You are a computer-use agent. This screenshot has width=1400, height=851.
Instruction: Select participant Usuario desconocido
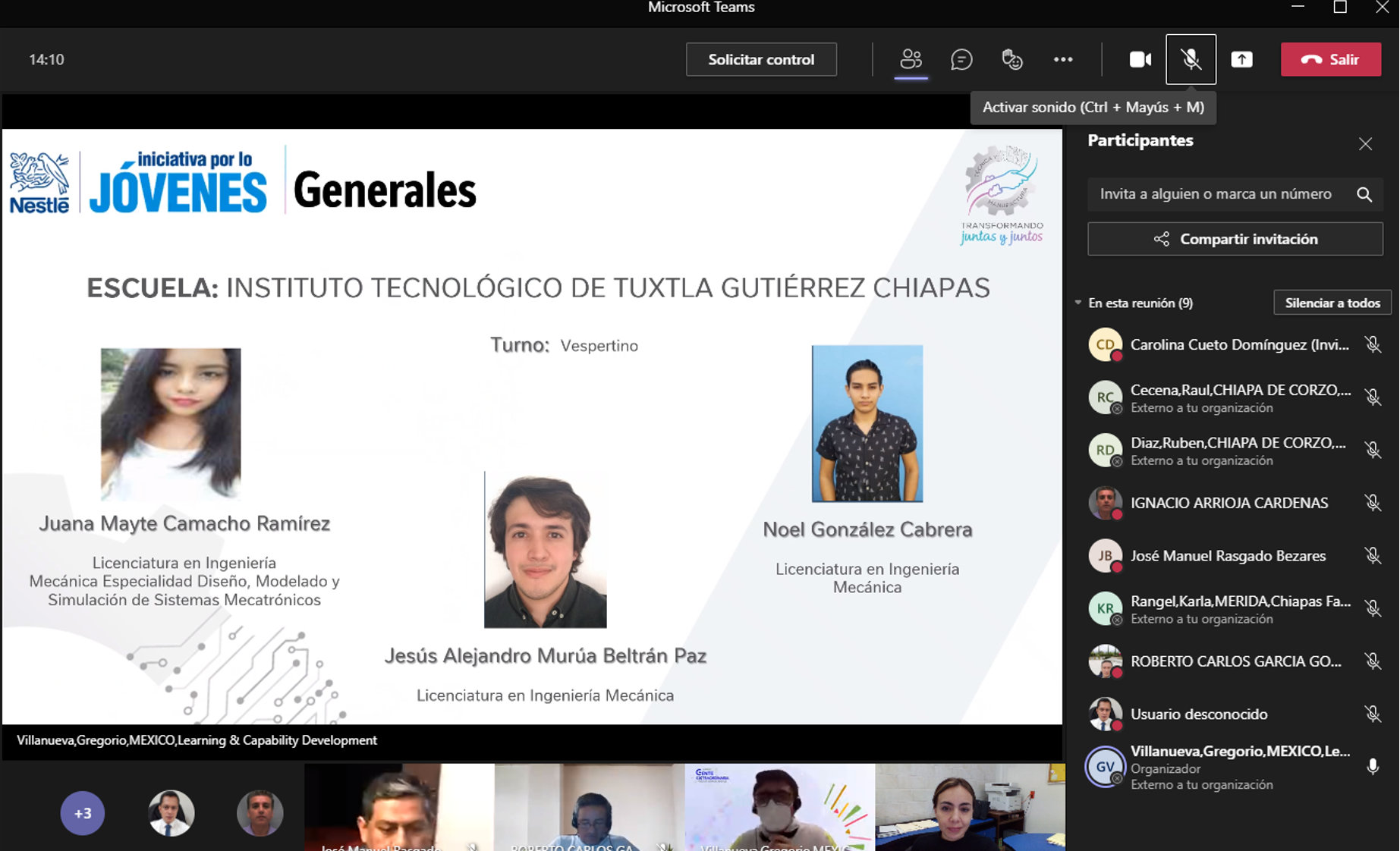pyautogui.click(x=1235, y=714)
